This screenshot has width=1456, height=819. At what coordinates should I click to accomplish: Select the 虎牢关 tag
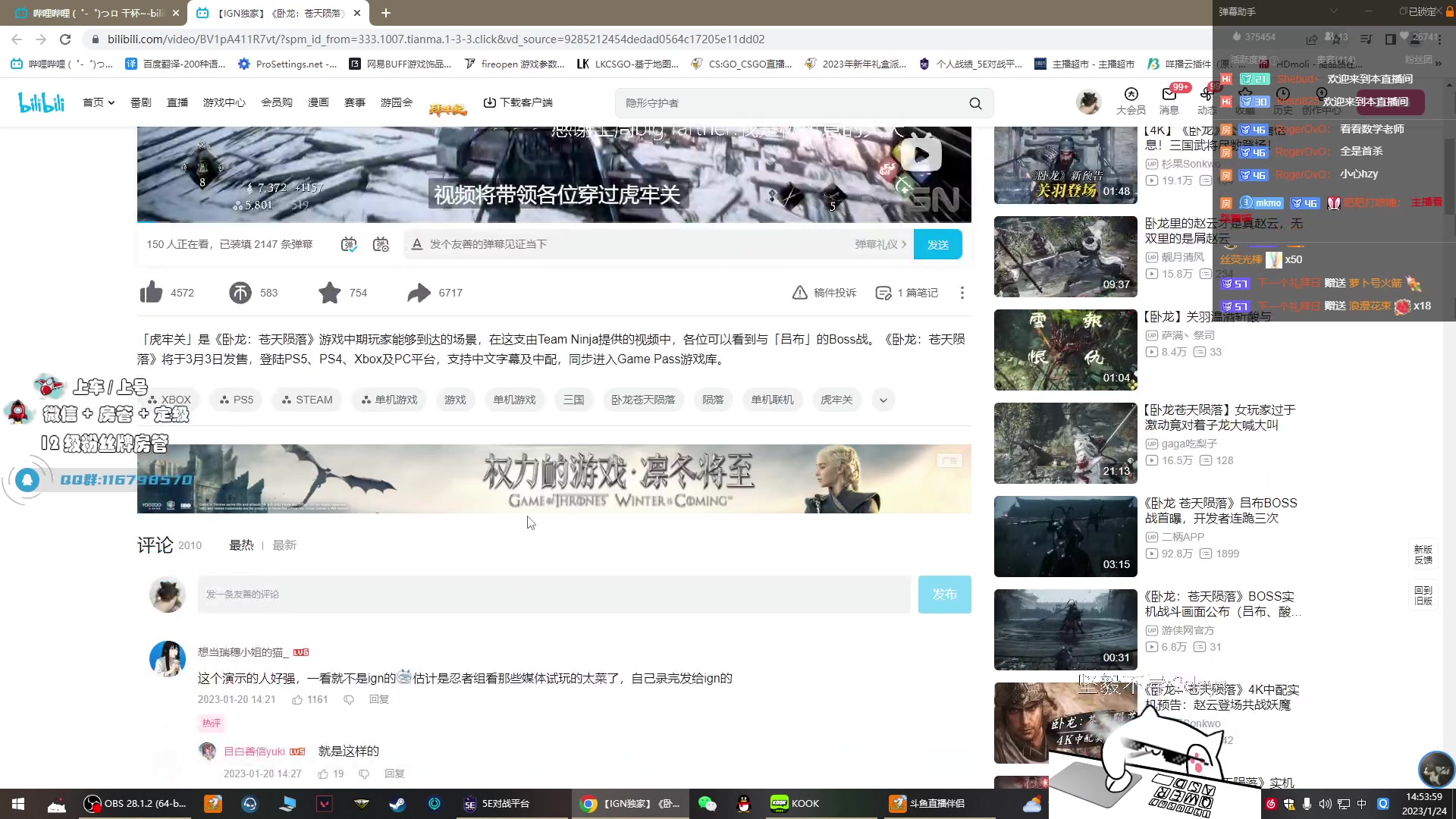coord(836,400)
